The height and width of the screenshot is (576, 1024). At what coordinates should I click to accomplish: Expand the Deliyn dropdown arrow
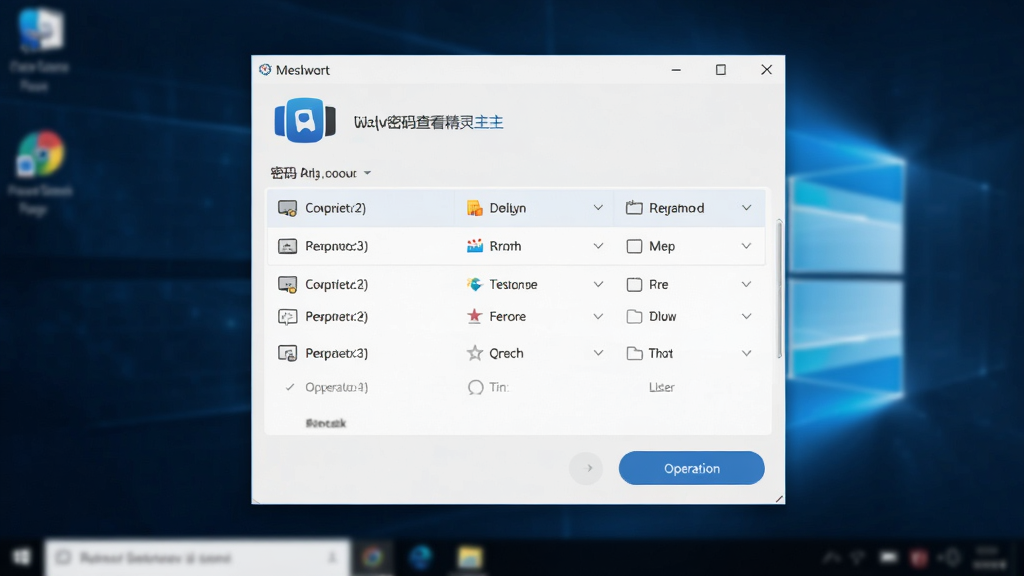point(598,208)
